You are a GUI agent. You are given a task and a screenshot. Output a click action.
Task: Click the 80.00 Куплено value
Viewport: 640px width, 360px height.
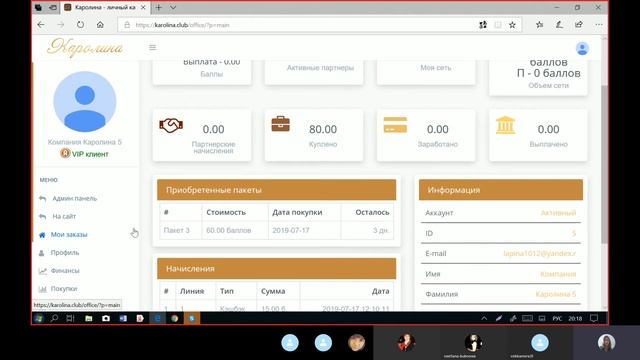pyautogui.click(x=323, y=129)
